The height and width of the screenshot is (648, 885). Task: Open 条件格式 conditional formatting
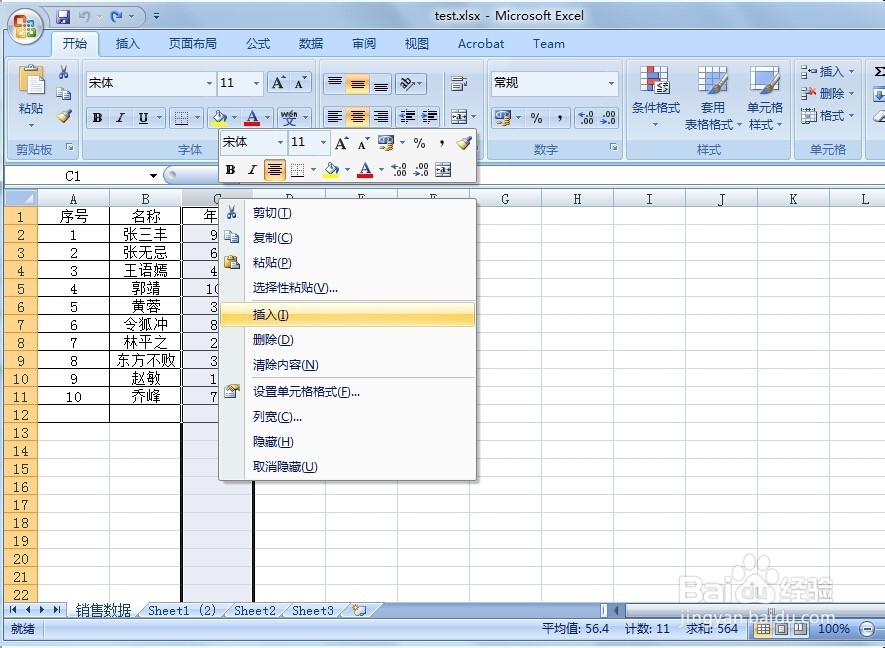pyautogui.click(x=655, y=97)
